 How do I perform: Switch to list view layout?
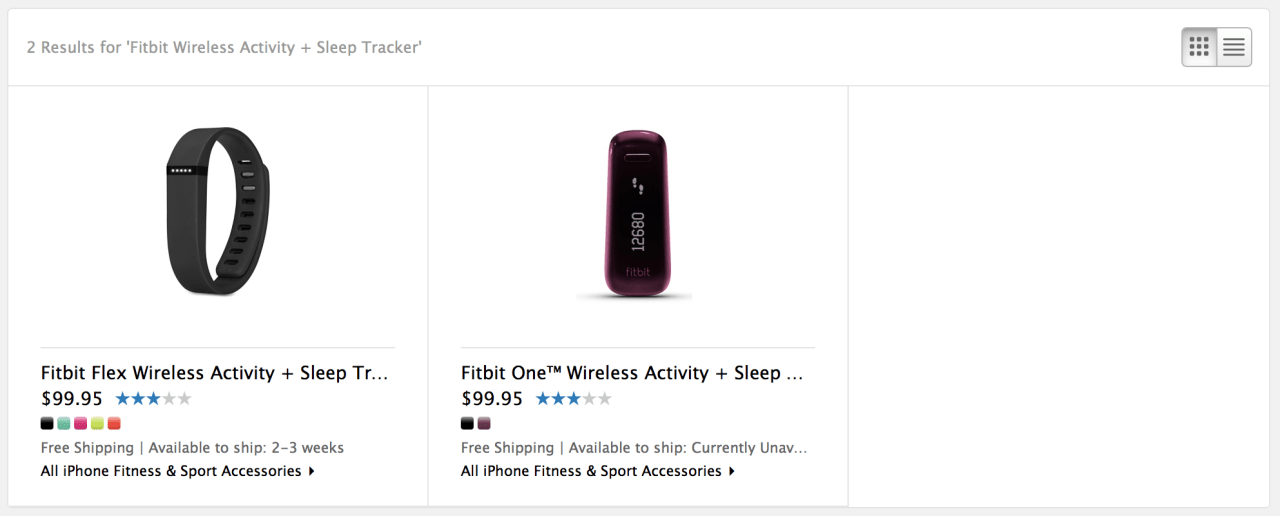(x=1234, y=46)
